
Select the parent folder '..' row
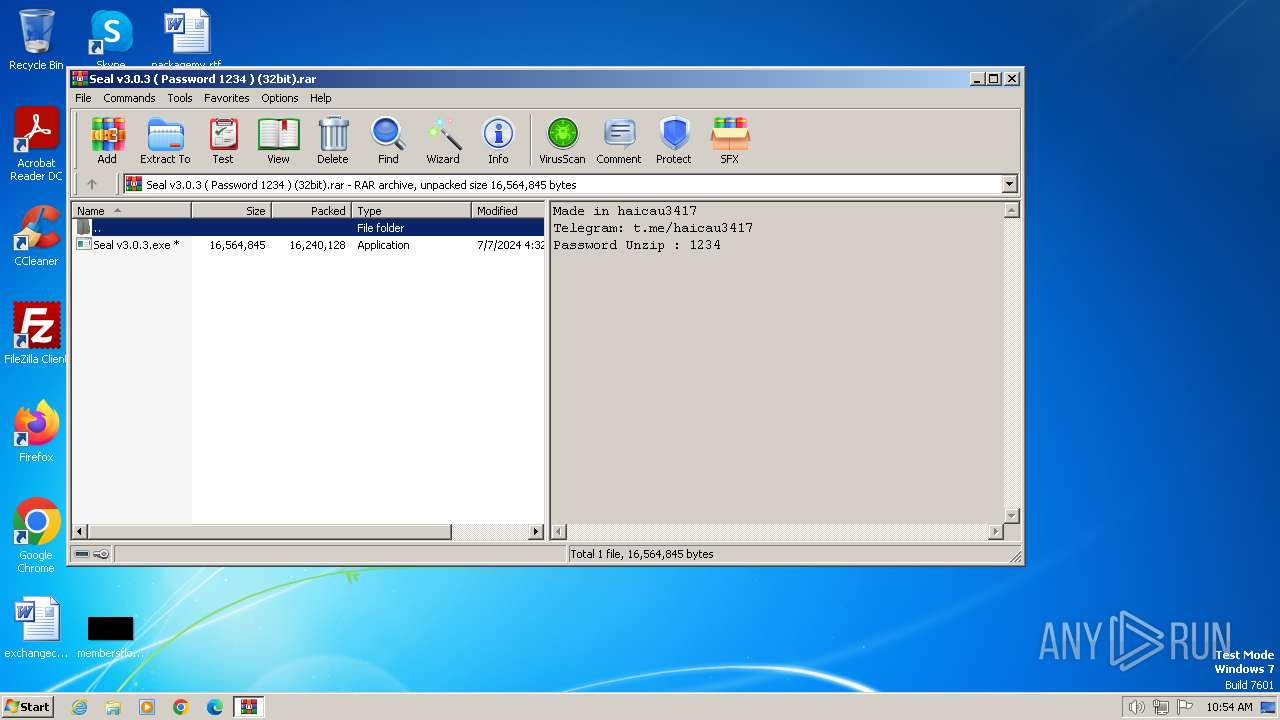(308, 228)
